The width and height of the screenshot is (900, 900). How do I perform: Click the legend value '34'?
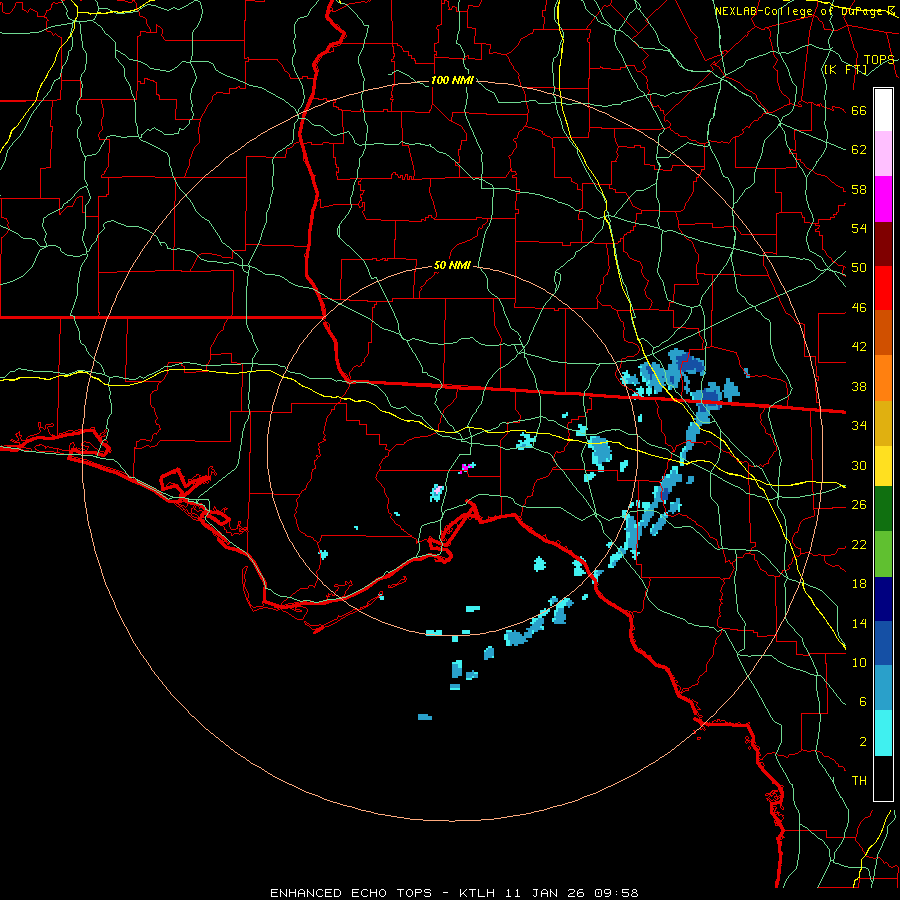pos(859,425)
